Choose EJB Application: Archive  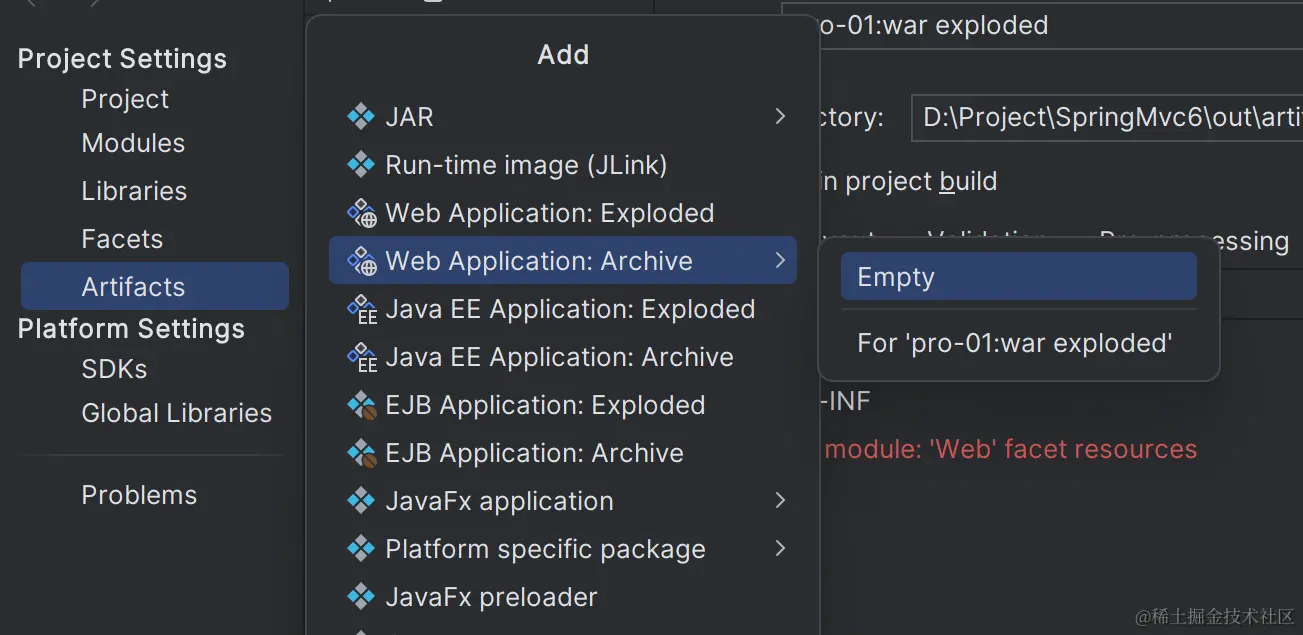(563, 453)
